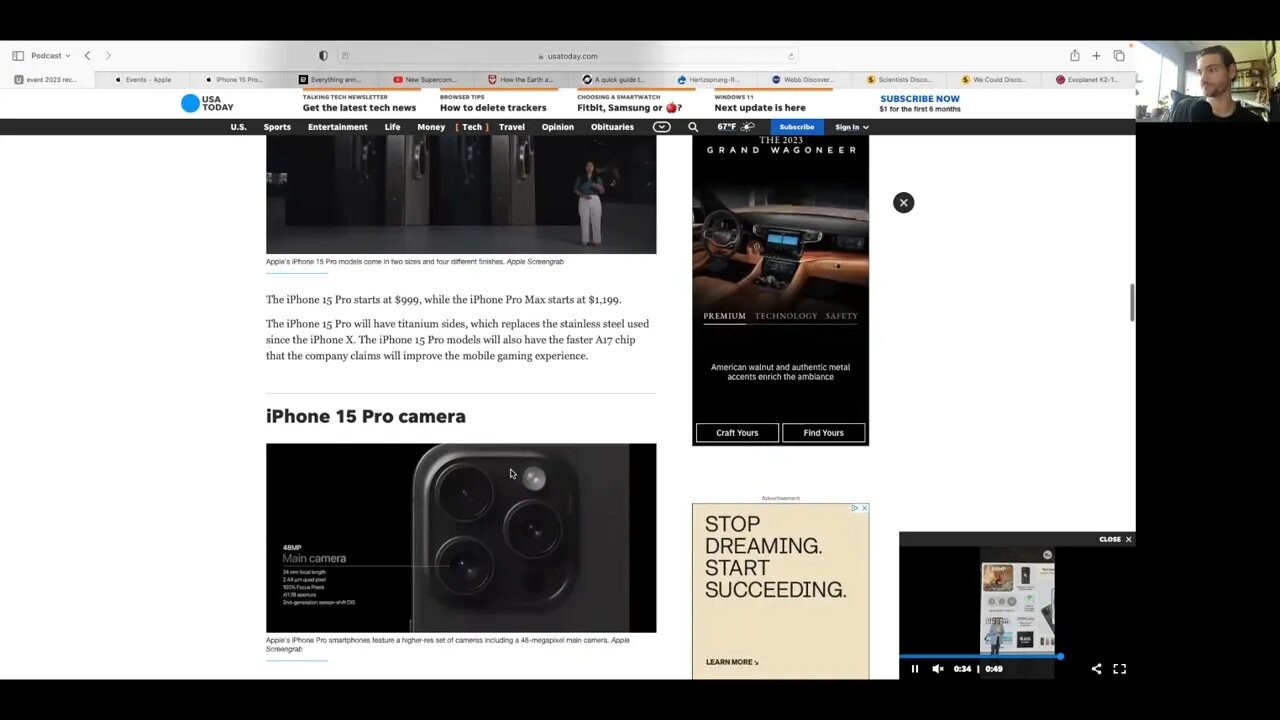Switch to the 'event 2023 rec...' tab

tap(48, 79)
